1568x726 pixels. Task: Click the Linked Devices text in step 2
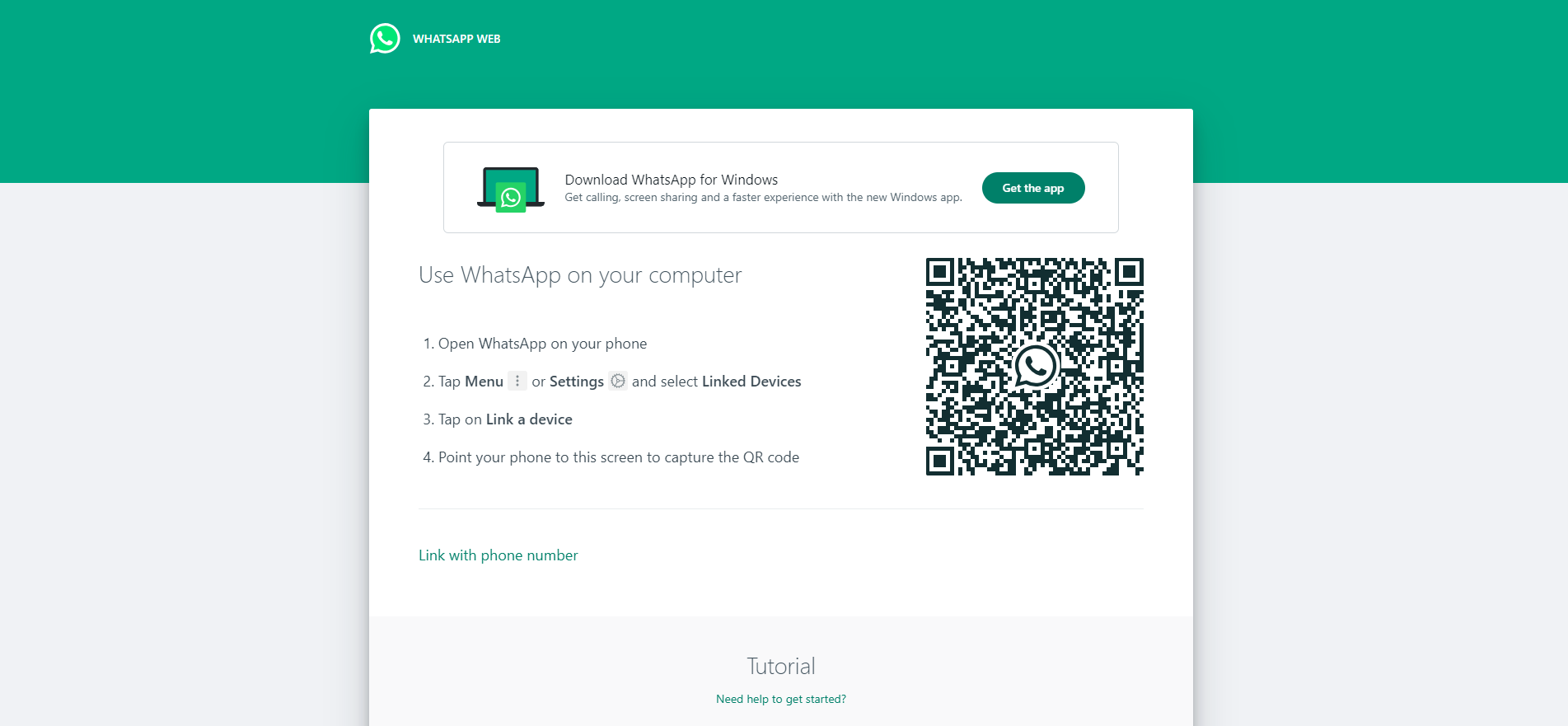751,382
